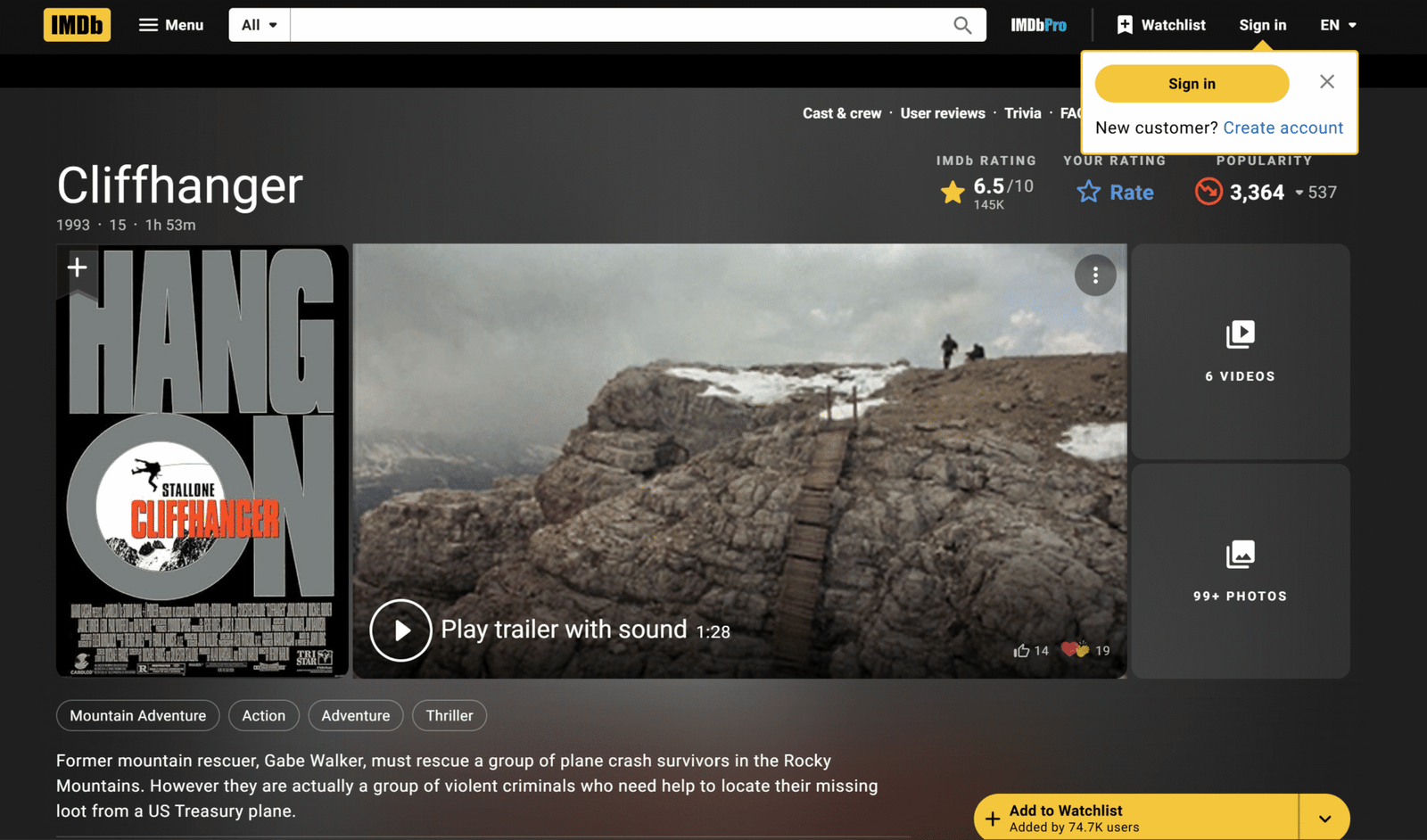Image resolution: width=1427 pixels, height=840 pixels.
Task: Open the hamburger Menu
Action: pyautogui.click(x=171, y=25)
